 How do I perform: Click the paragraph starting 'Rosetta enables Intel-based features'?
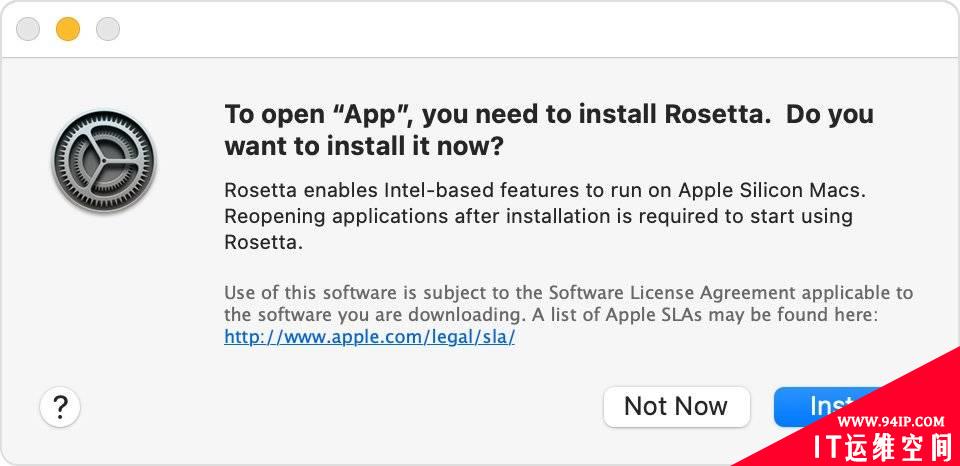coord(545,217)
